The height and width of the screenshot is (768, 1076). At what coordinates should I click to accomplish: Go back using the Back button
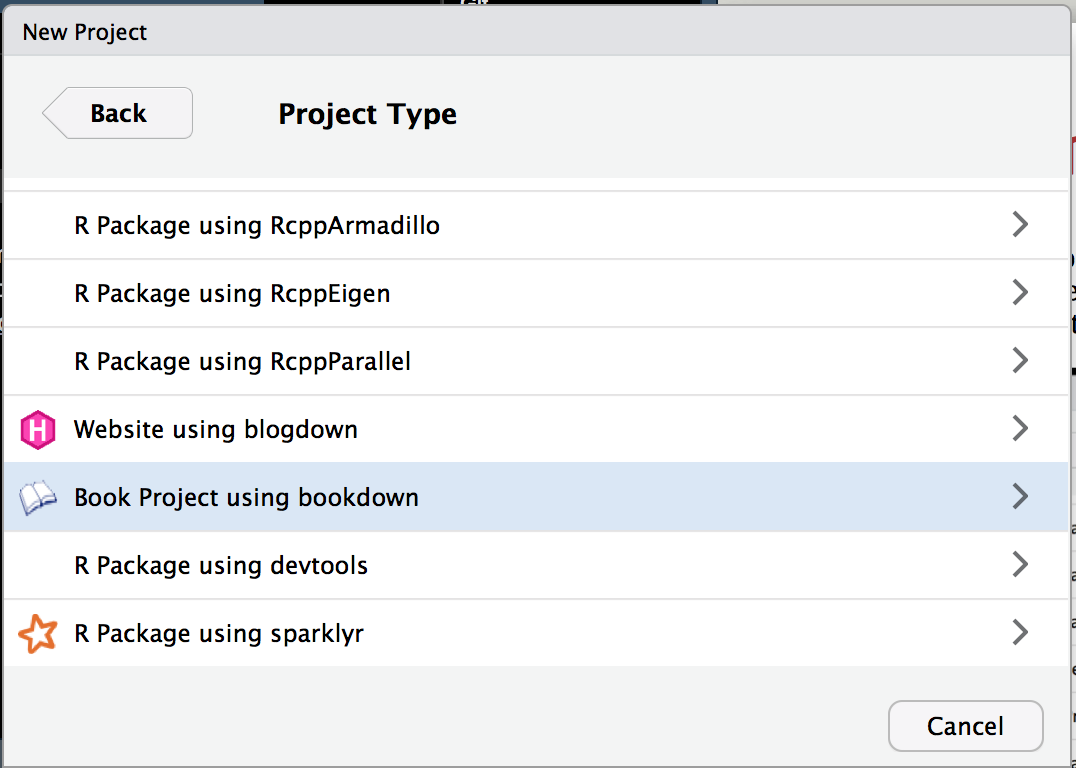pos(117,113)
